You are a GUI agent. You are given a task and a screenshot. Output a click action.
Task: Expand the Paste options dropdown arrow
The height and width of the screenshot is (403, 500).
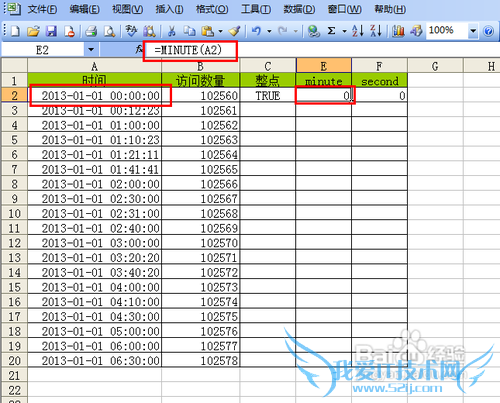click(220, 31)
